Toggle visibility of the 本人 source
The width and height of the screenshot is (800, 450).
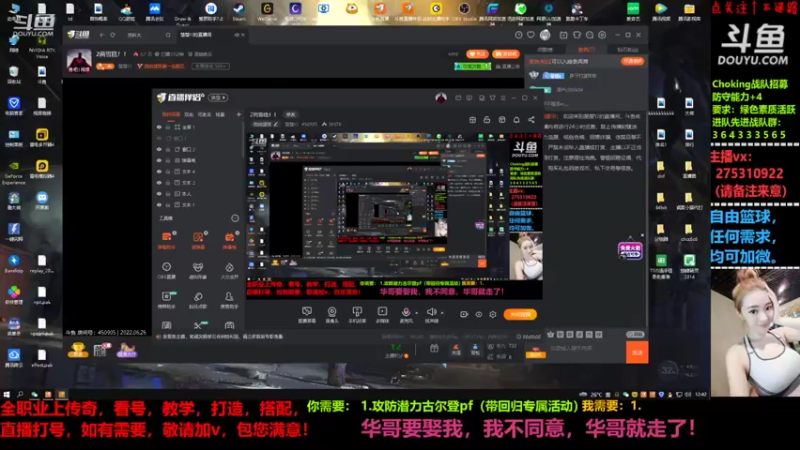[159, 194]
